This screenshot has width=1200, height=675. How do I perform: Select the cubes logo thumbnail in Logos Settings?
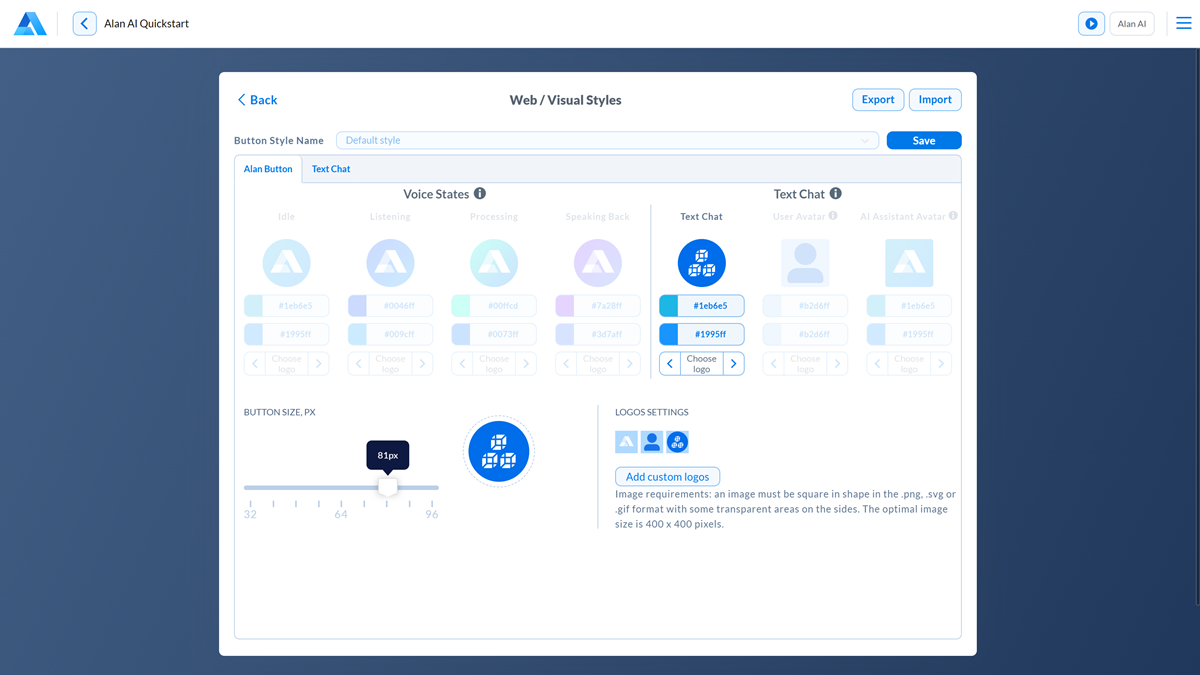[x=677, y=441]
